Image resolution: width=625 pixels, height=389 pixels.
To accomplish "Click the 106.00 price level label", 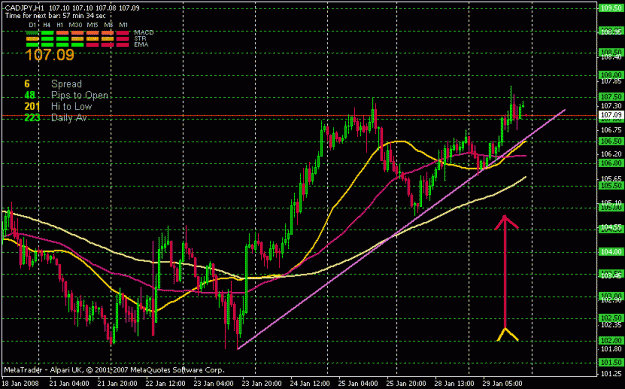I will pyautogui.click(x=611, y=163).
